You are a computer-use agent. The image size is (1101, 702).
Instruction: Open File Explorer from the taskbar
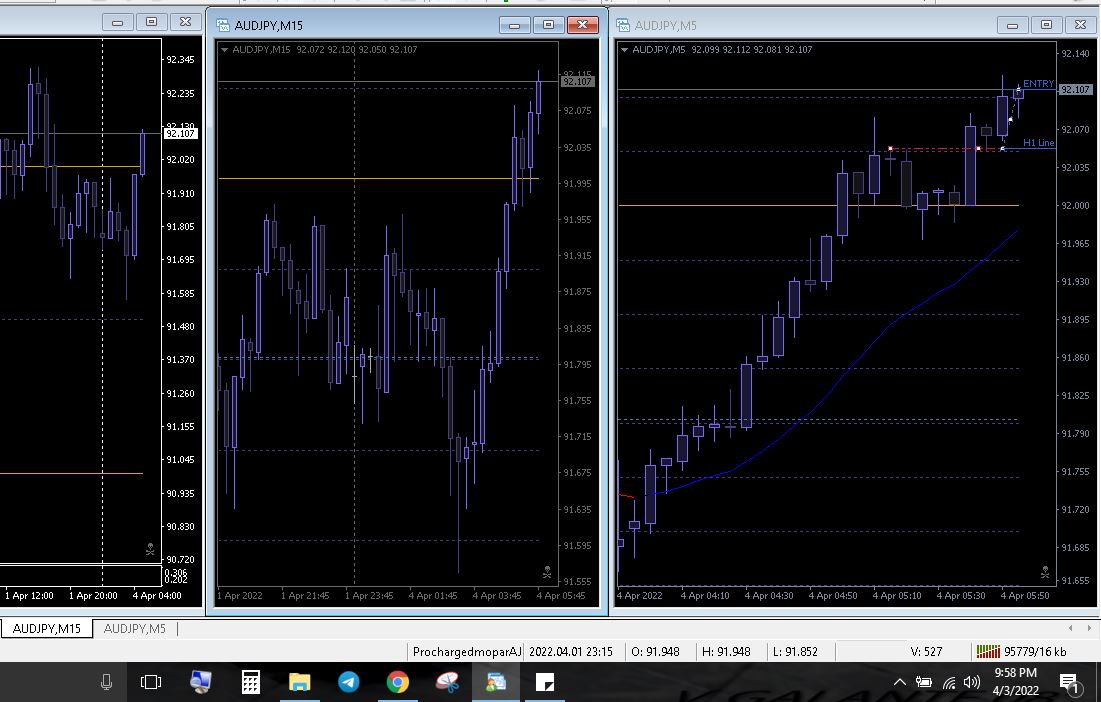(300, 682)
